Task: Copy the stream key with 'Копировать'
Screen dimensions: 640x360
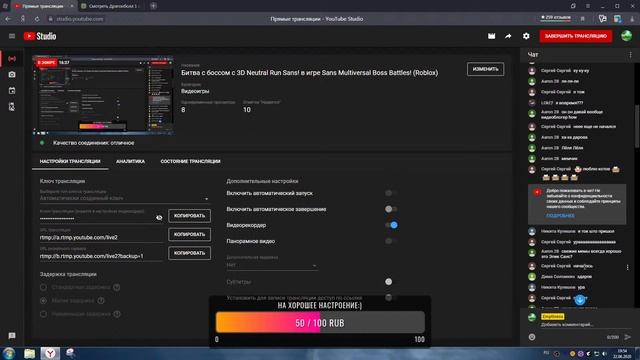Action: coord(189,216)
